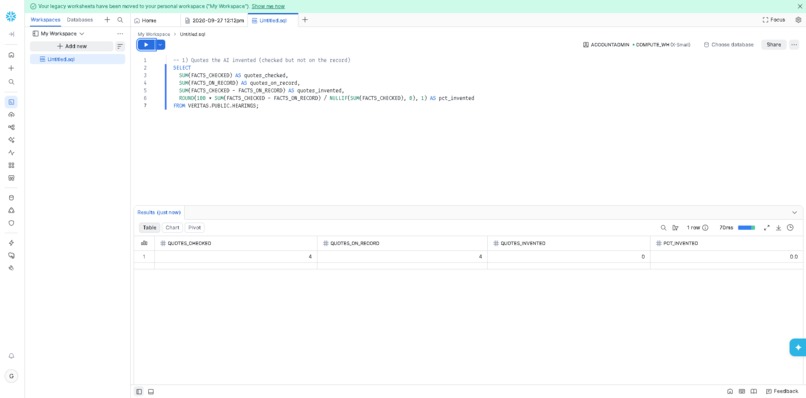The height and width of the screenshot is (398, 806).
Task: Open the My Workspace dropdown
Action: coord(58,33)
